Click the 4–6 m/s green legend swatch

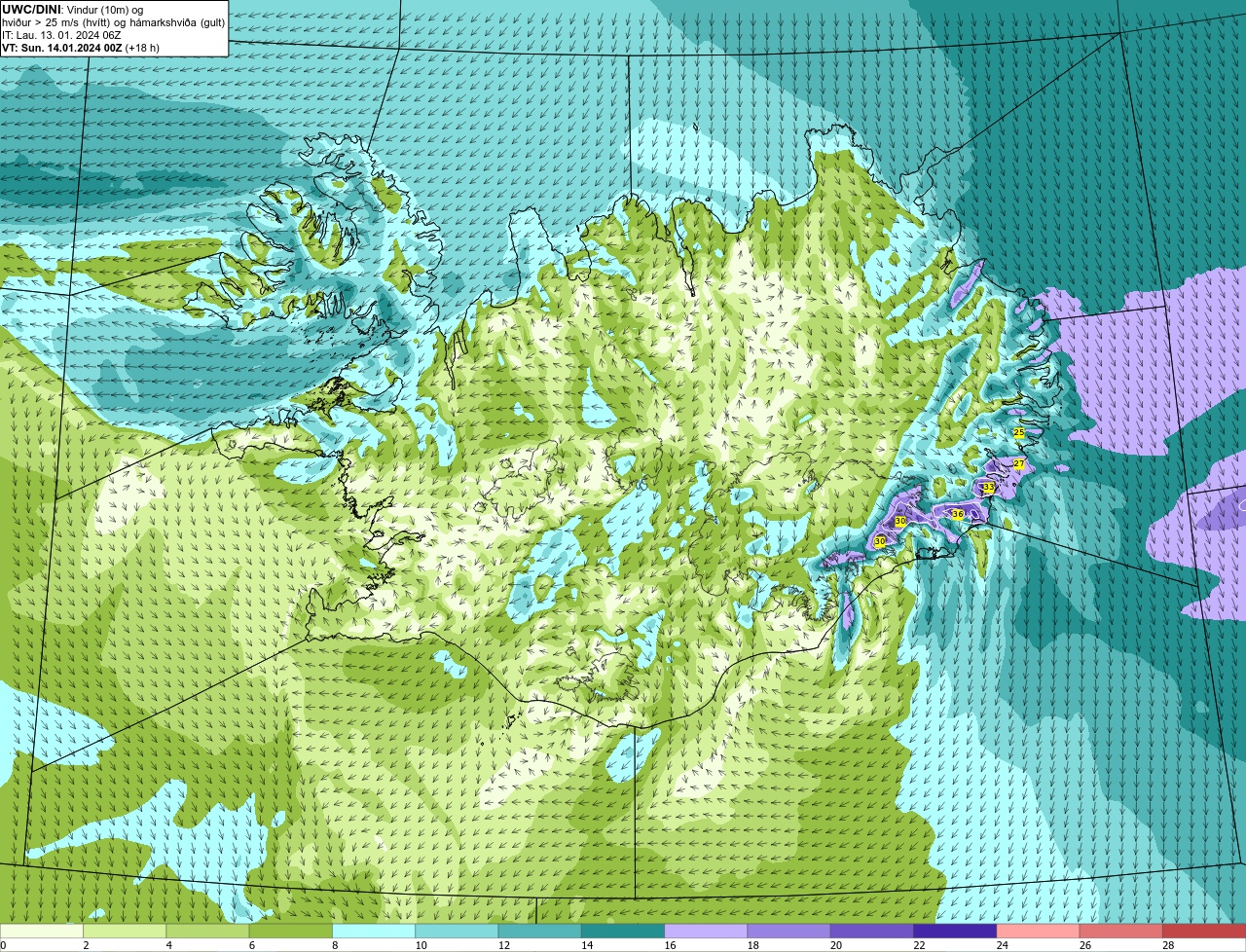207,931
